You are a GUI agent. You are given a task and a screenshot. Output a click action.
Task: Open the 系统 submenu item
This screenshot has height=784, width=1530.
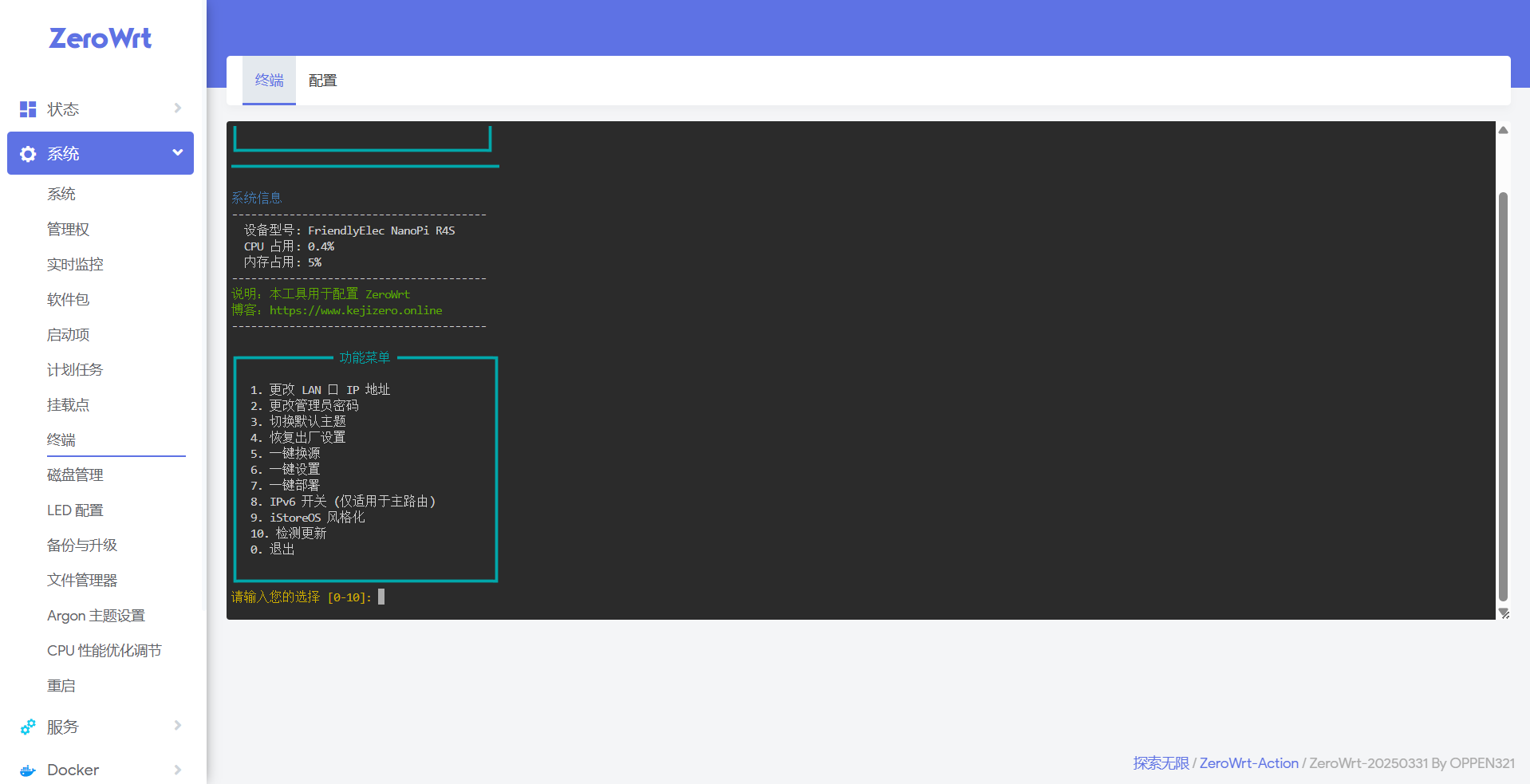pyautogui.click(x=61, y=194)
